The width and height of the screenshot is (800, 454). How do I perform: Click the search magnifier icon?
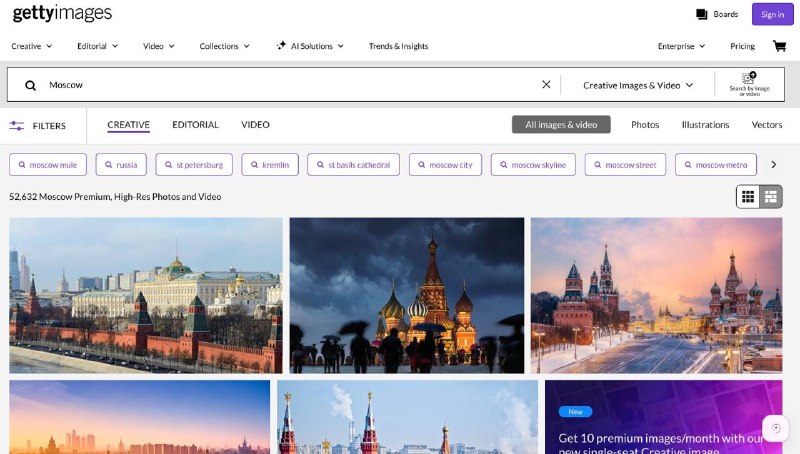[x=31, y=85]
